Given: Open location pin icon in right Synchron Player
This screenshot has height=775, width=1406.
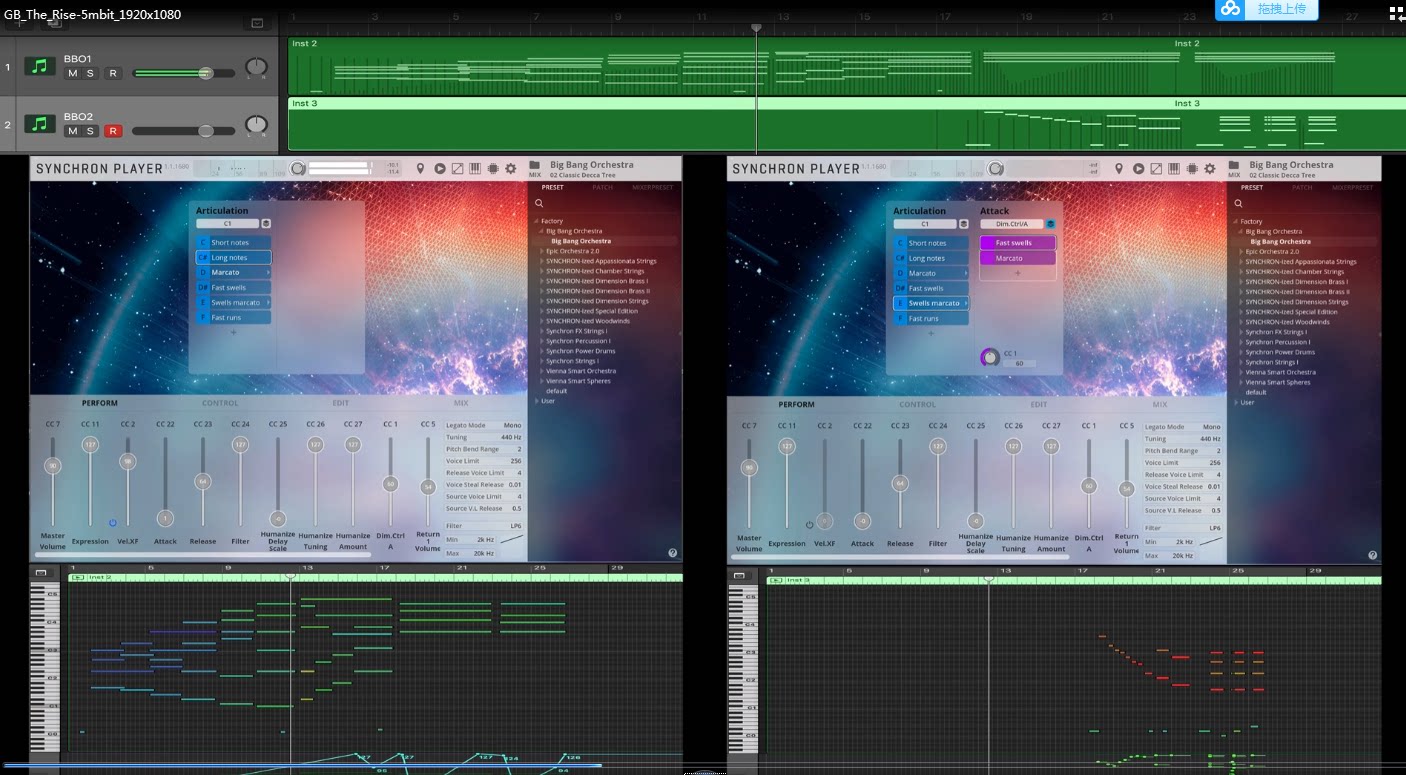Looking at the screenshot, I should tap(1119, 169).
